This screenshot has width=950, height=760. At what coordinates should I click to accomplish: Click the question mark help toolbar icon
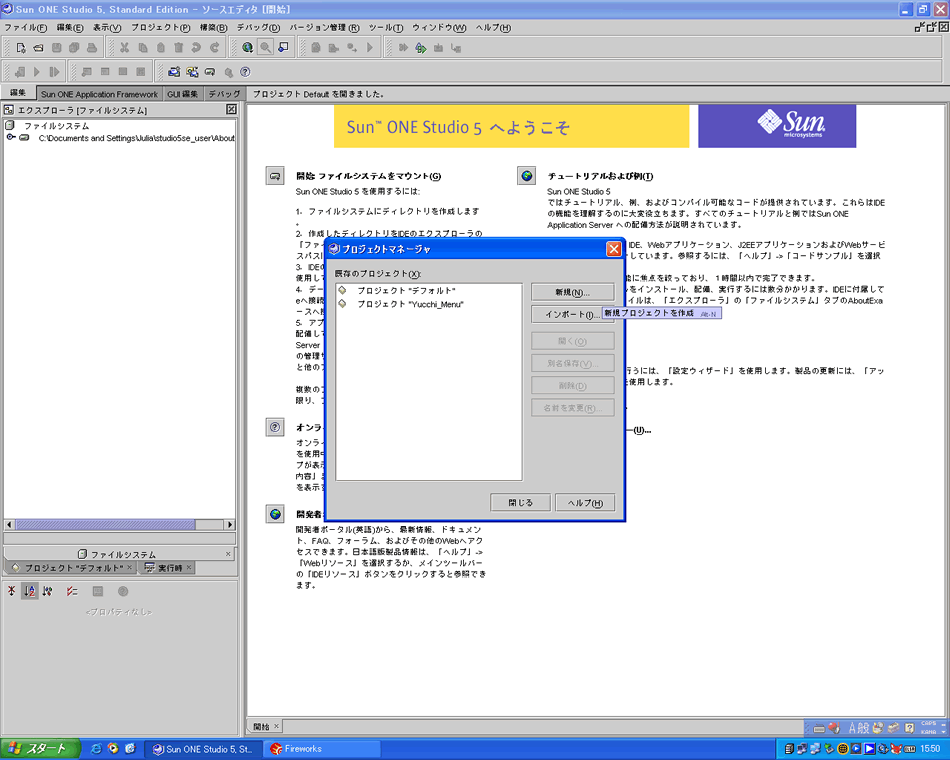[245, 72]
